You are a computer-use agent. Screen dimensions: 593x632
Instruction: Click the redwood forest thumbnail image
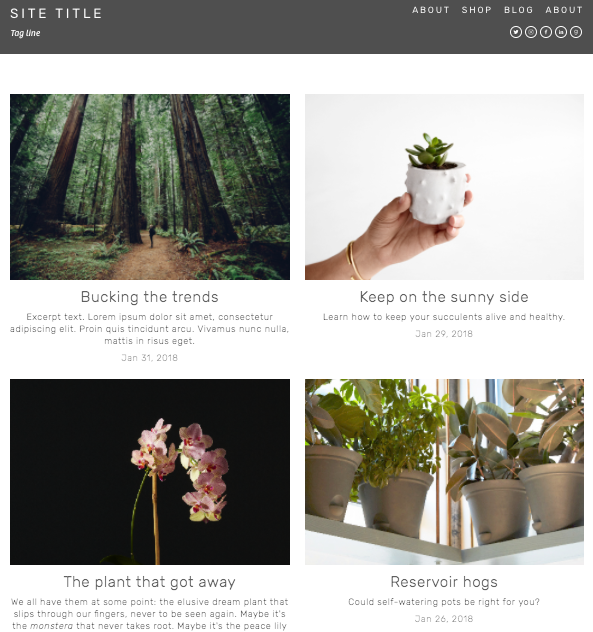(x=150, y=187)
